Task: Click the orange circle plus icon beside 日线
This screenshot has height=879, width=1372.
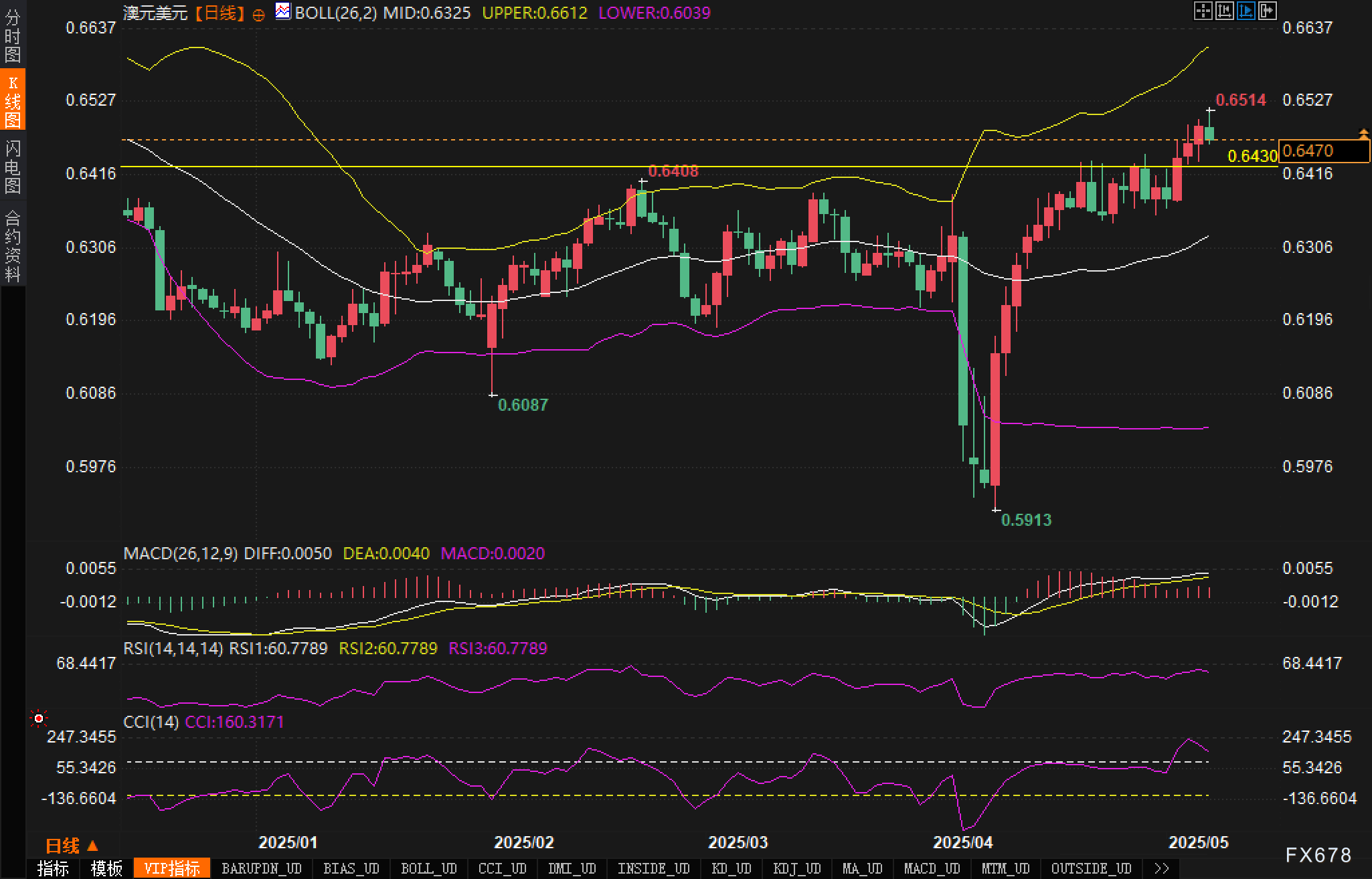Action: coord(258,15)
